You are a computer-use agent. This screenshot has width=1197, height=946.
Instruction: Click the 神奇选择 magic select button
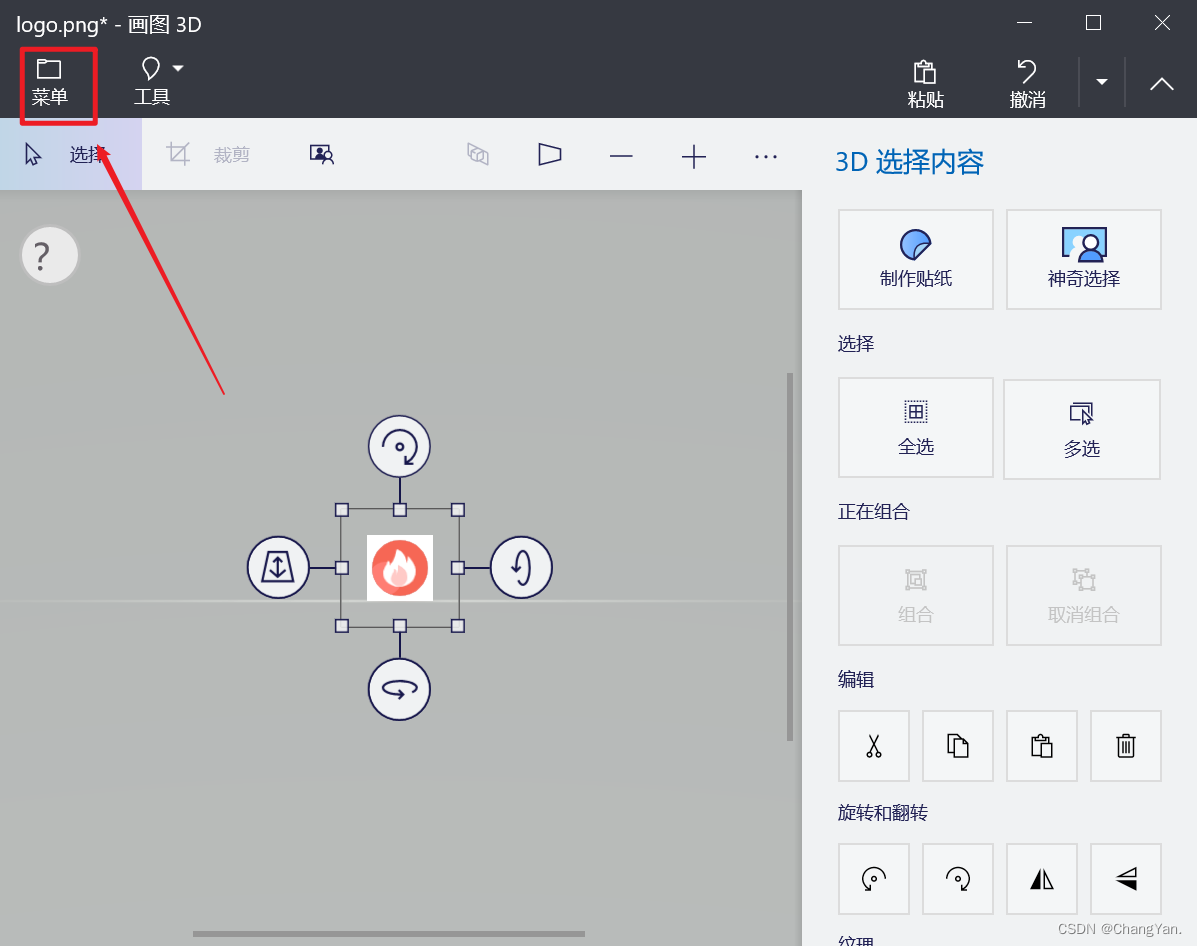click(1083, 260)
